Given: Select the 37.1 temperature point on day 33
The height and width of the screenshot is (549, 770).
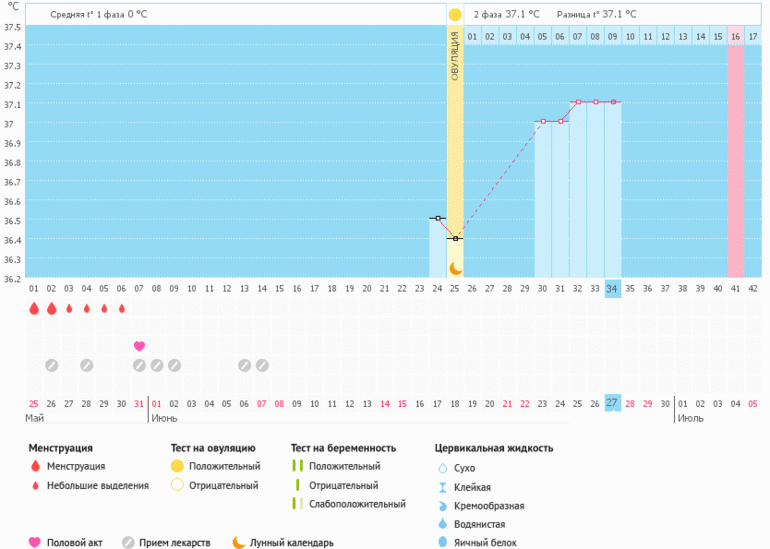Looking at the screenshot, I should [x=596, y=102].
